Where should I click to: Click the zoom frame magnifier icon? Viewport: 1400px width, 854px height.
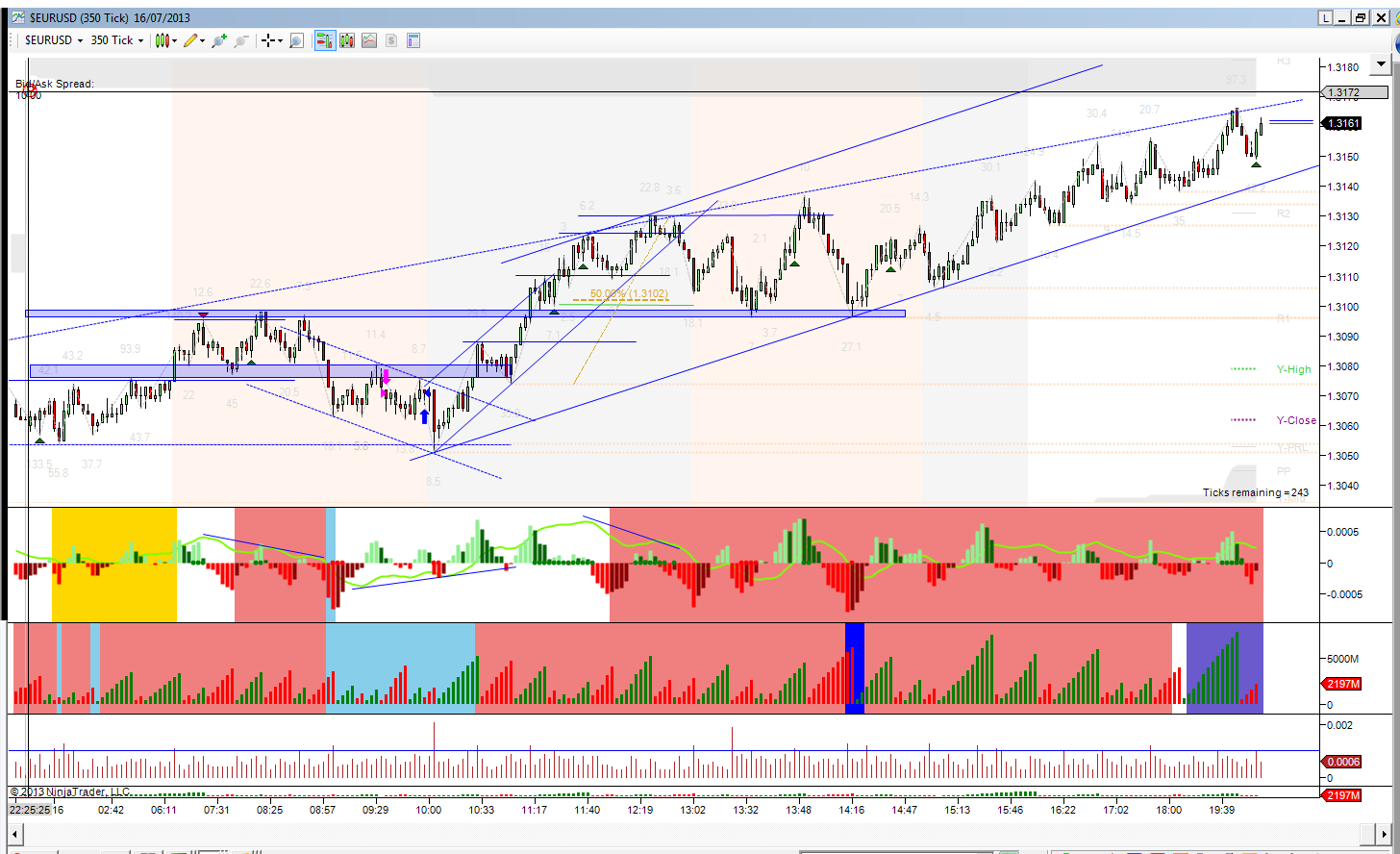coord(296,40)
